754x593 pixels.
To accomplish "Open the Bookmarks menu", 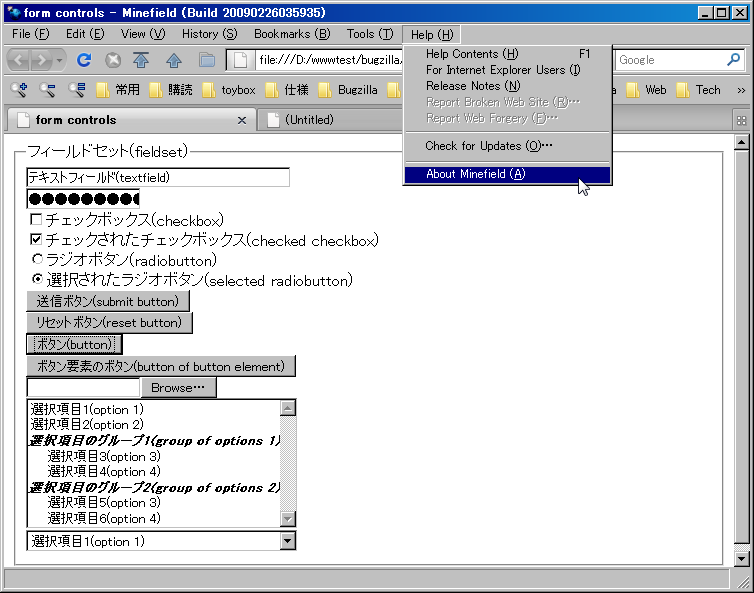I will pos(292,34).
